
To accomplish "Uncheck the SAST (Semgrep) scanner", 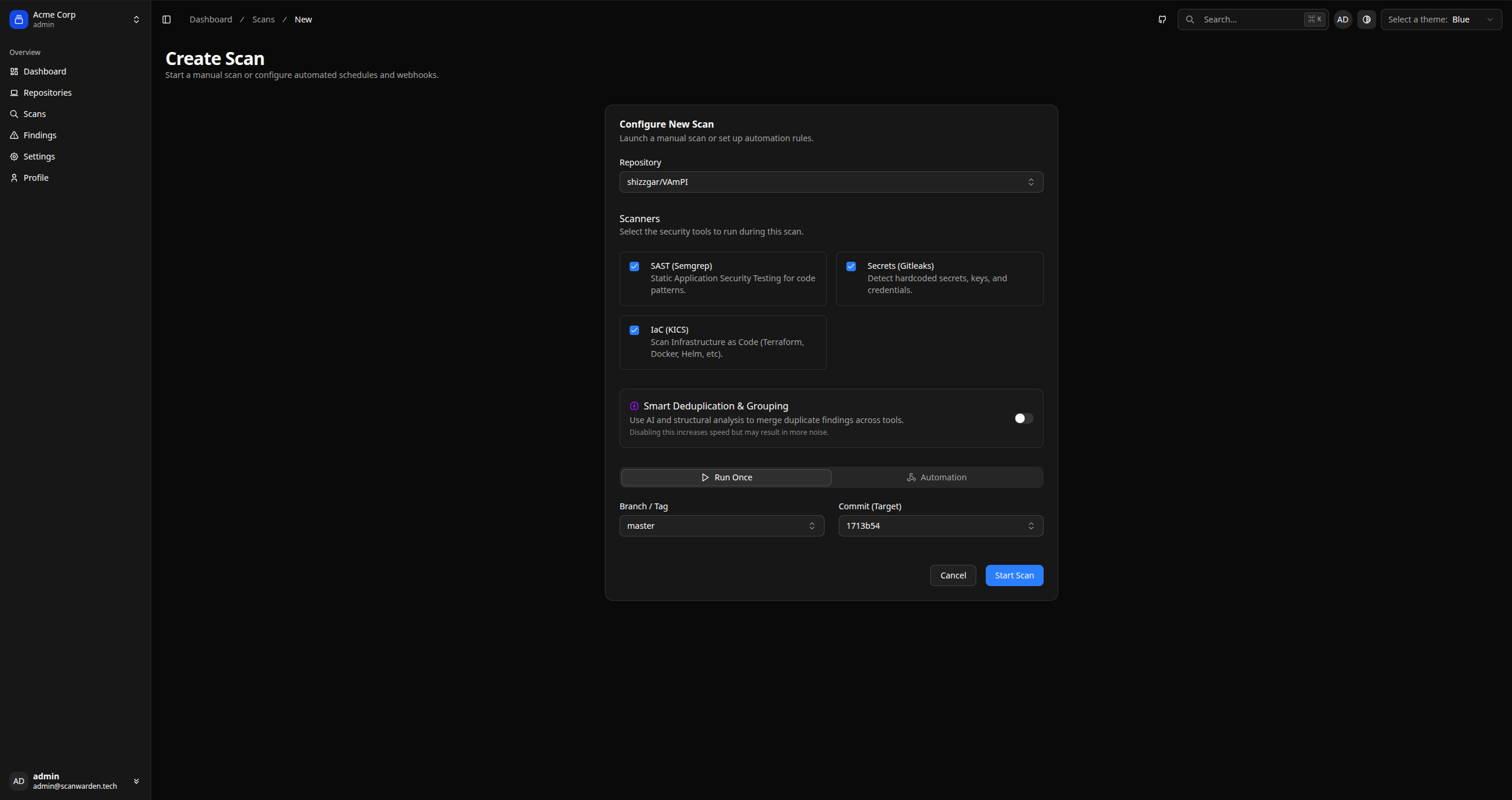I will (x=634, y=266).
